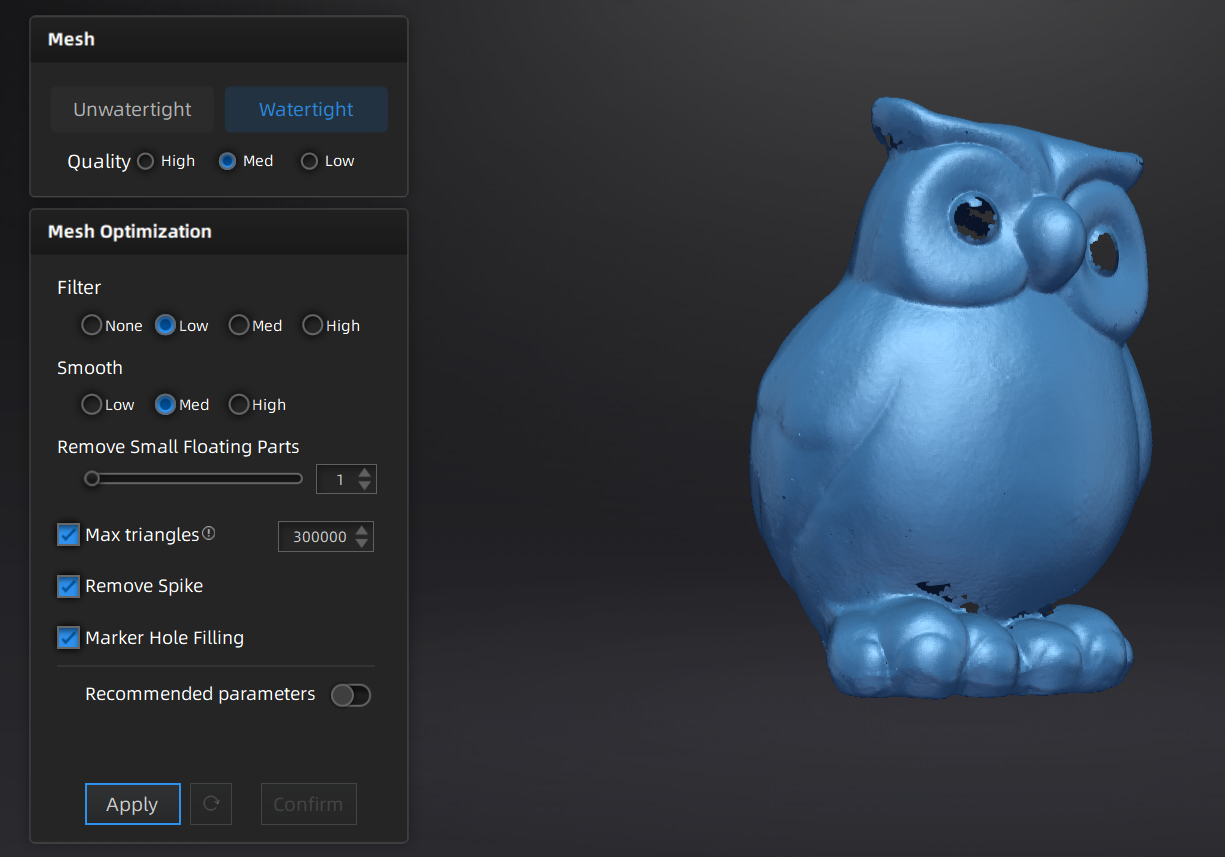Decrease the Max triangles count
This screenshot has height=857, width=1225.
coord(362,543)
